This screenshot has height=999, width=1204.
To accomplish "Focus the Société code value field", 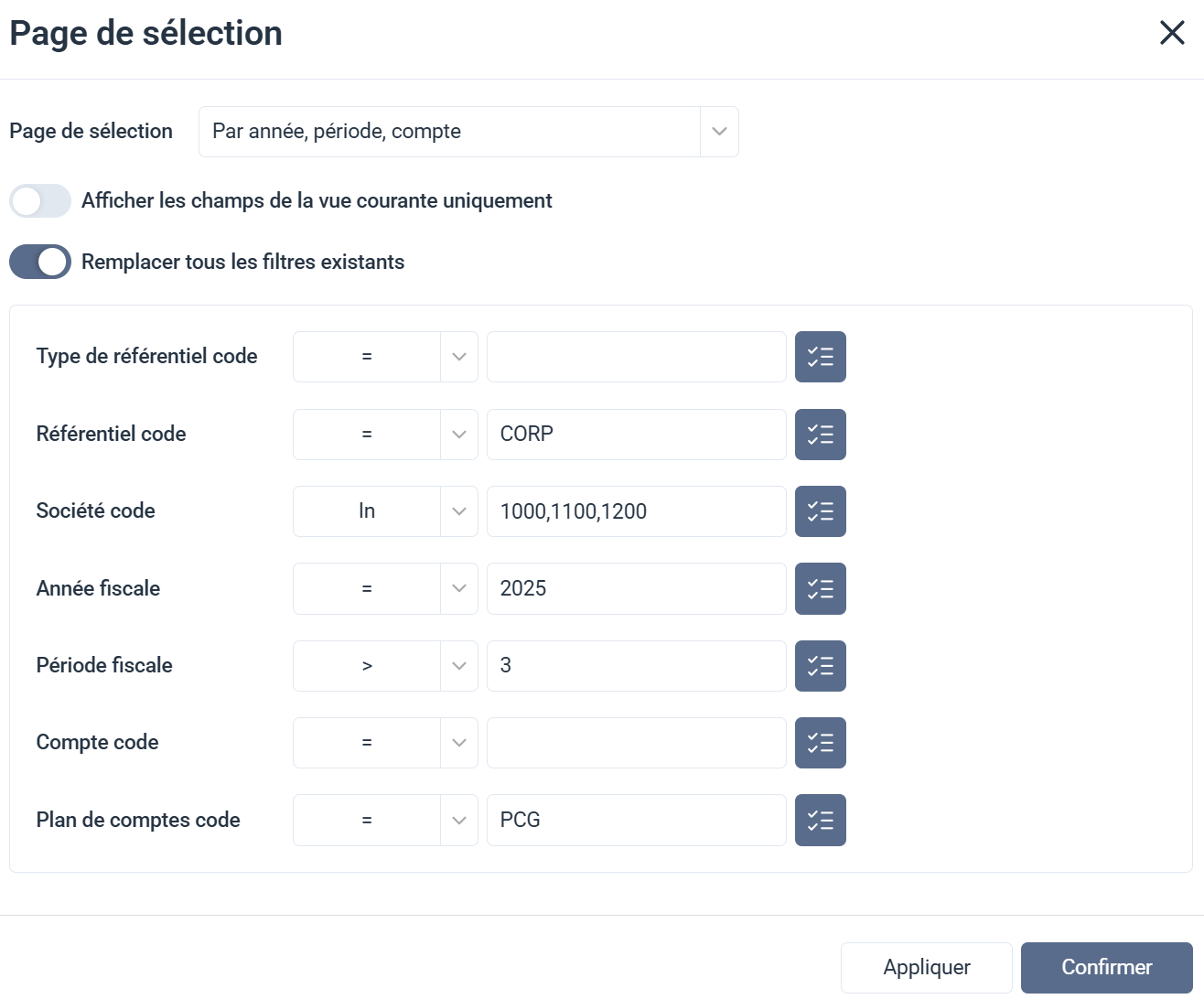I will coord(636,511).
